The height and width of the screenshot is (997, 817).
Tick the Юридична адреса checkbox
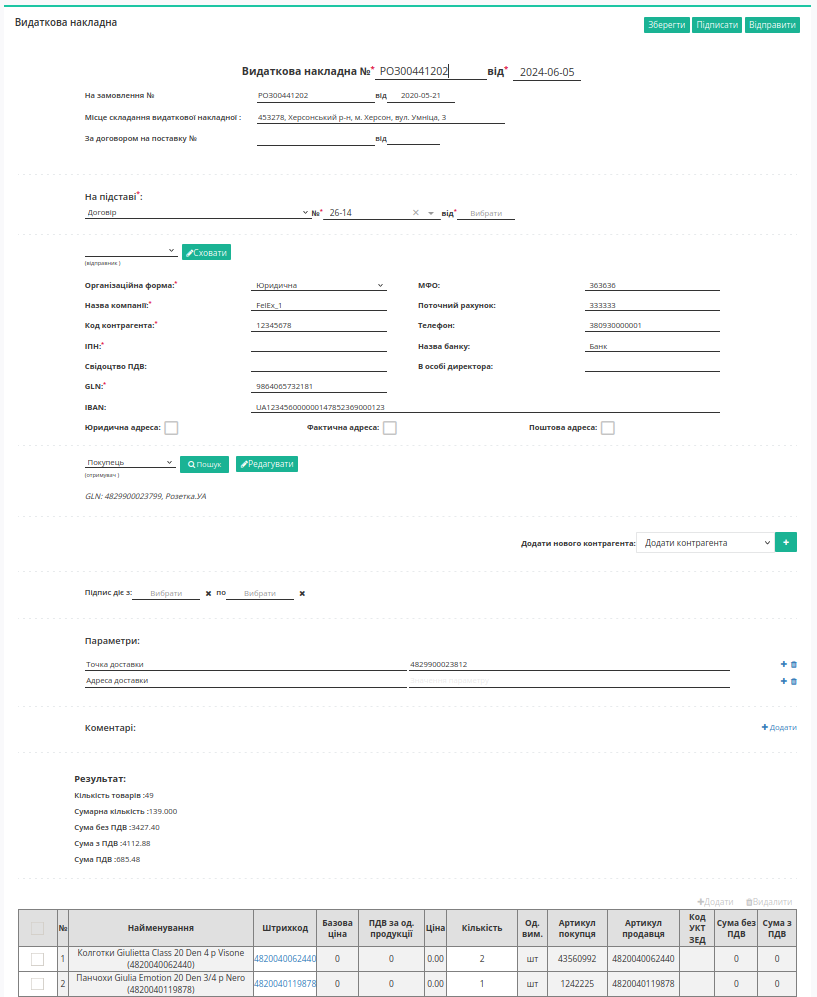click(171, 428)
